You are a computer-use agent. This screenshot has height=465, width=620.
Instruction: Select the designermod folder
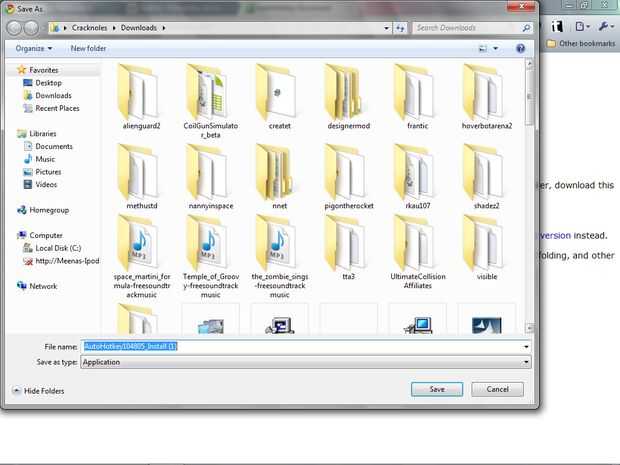click(x=348, y=97)
